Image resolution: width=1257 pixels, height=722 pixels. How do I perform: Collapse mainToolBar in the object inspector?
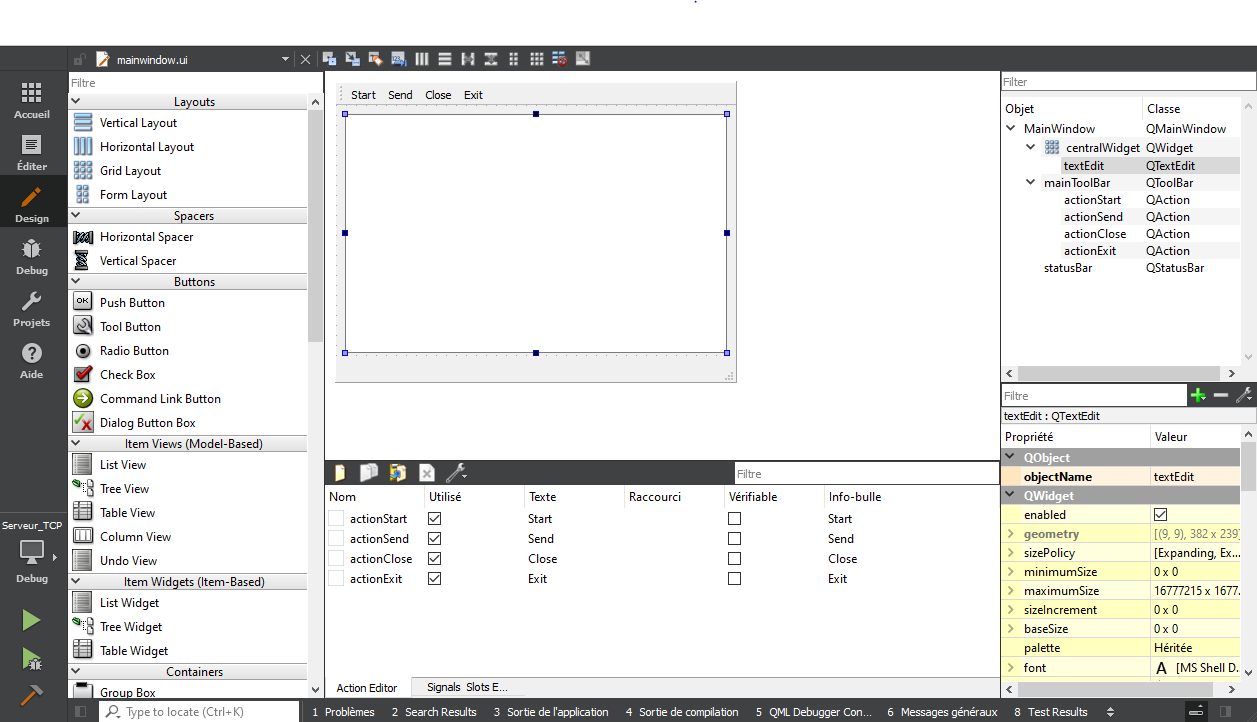[1030, 182]
